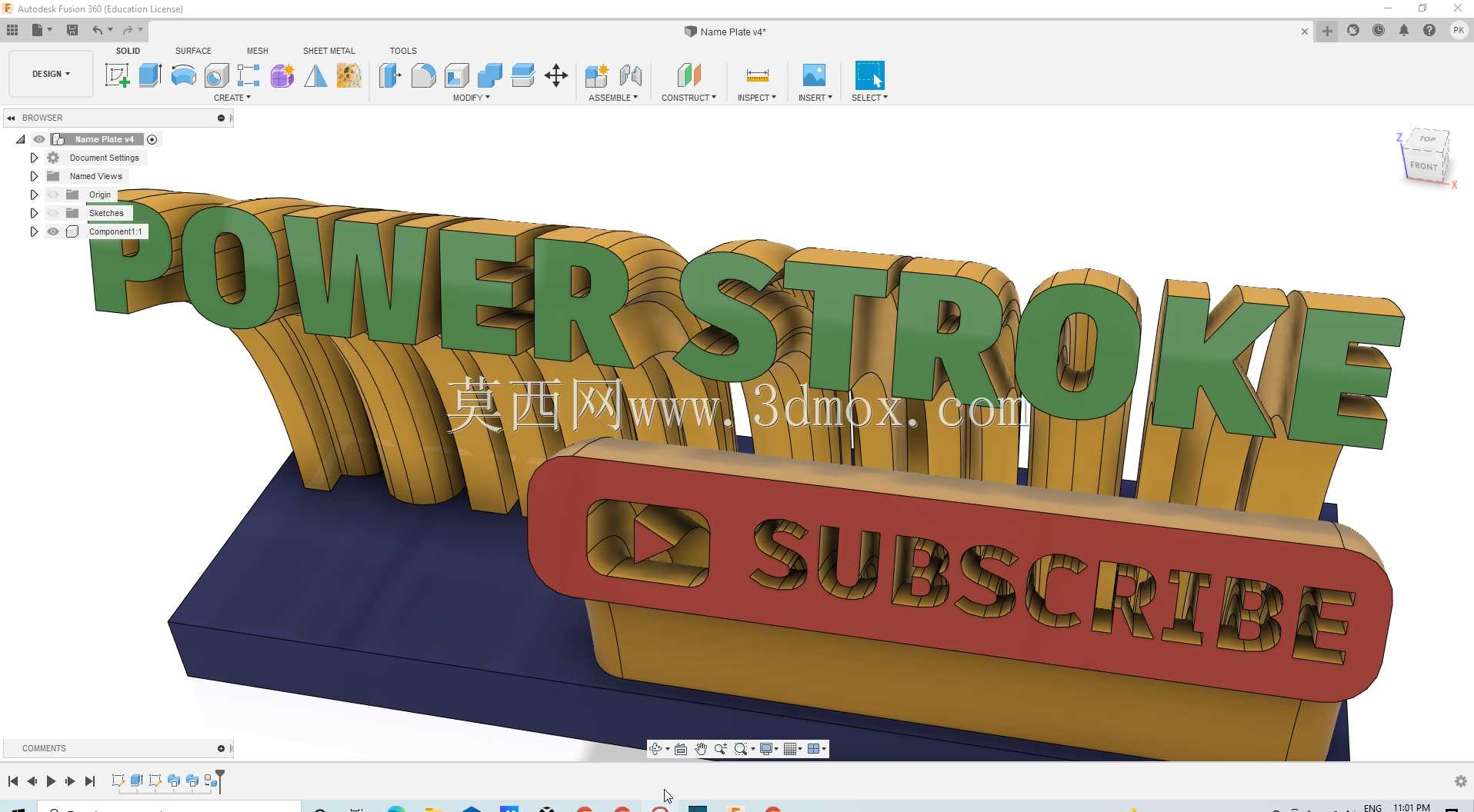The width and height of the screenshot is (1474, 812).
Task: Undo the last action
Action: pos(98,30)
